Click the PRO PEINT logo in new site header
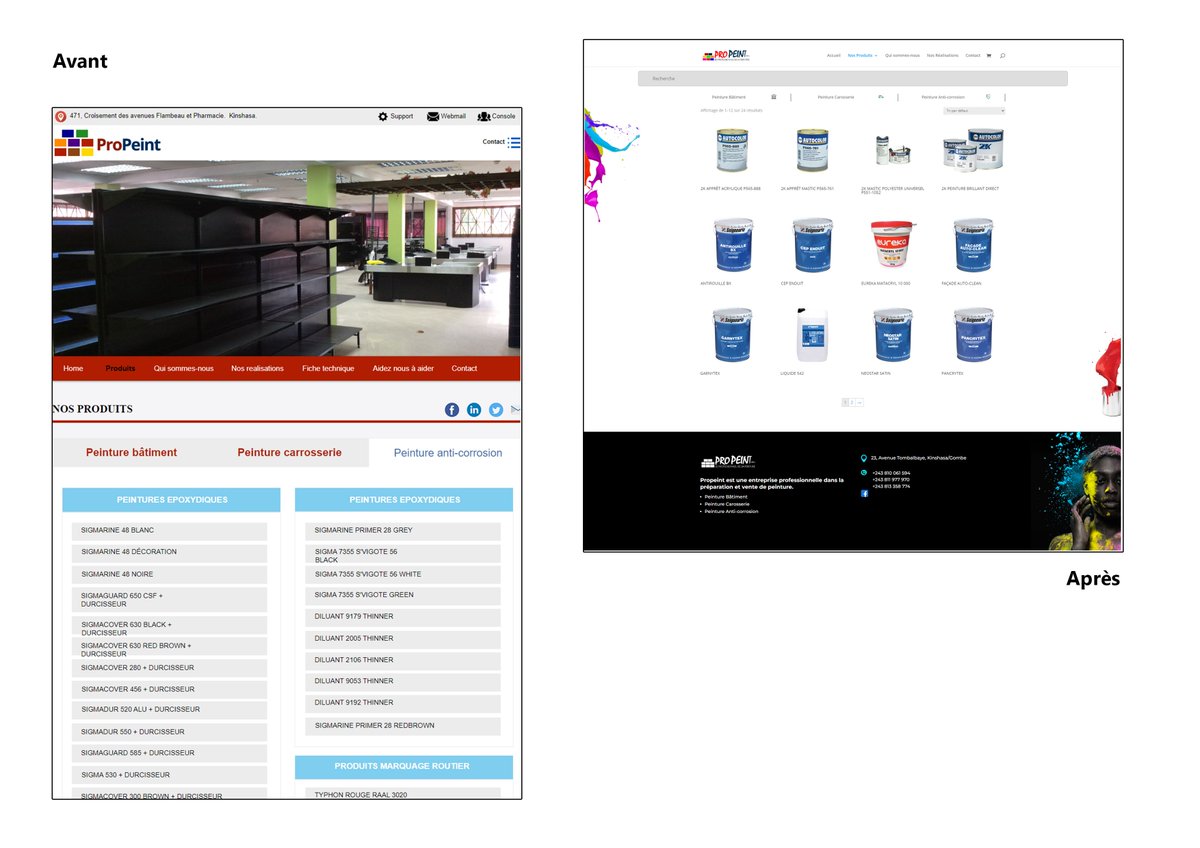 point(726,56)
